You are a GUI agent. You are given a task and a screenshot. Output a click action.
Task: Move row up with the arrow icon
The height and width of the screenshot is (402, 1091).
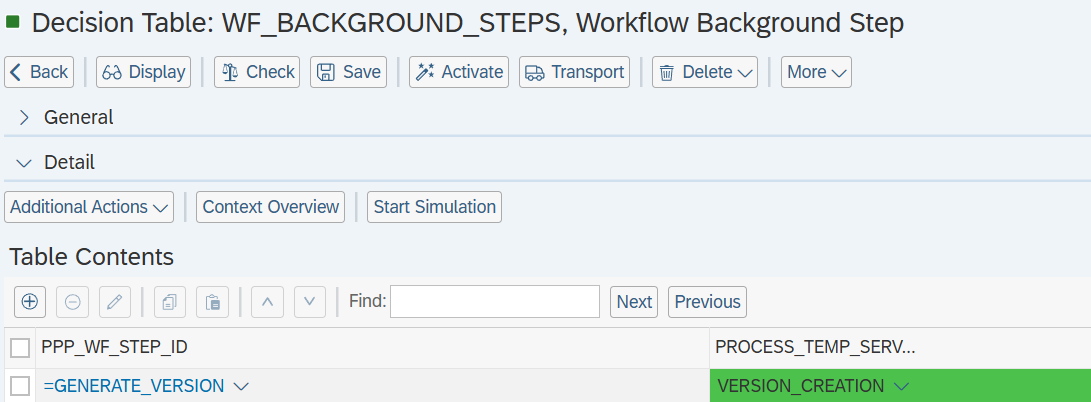point(267,301)
